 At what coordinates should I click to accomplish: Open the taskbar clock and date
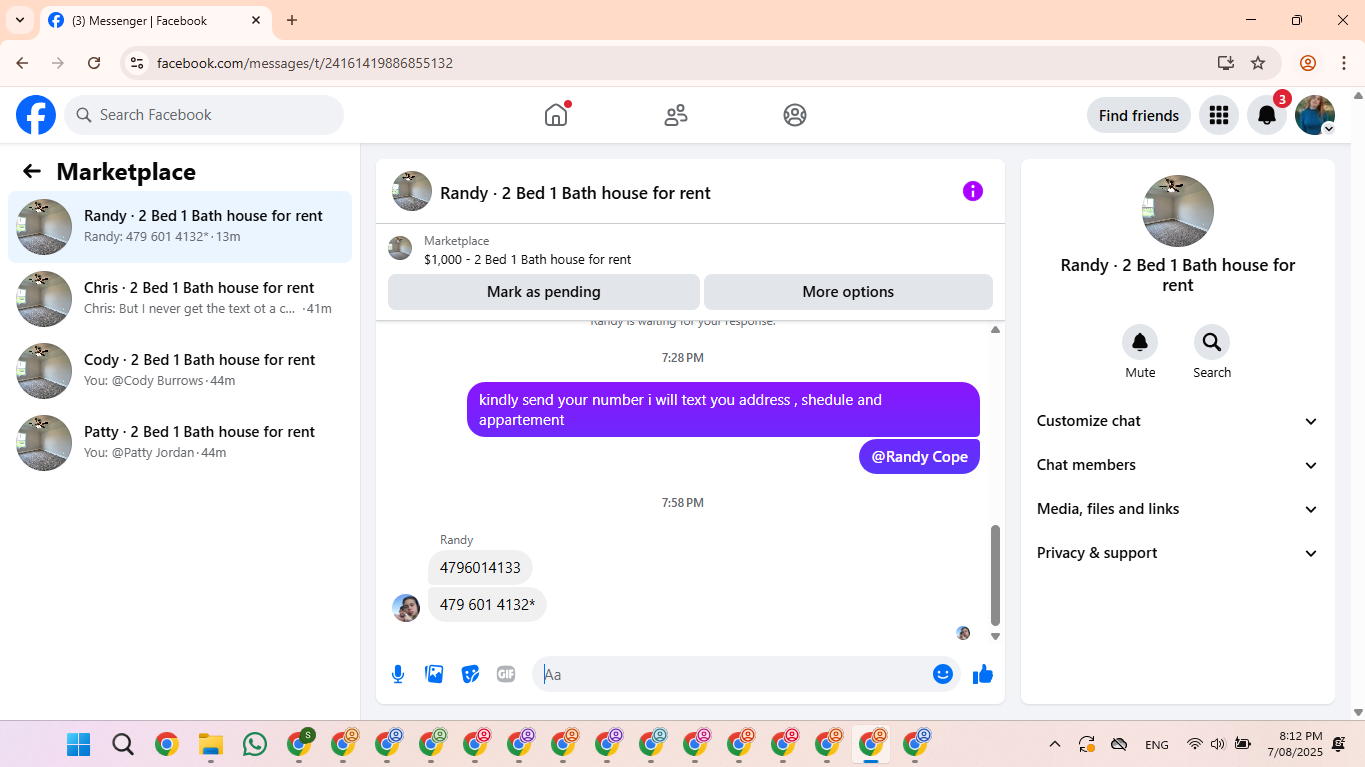(1294, 744)
